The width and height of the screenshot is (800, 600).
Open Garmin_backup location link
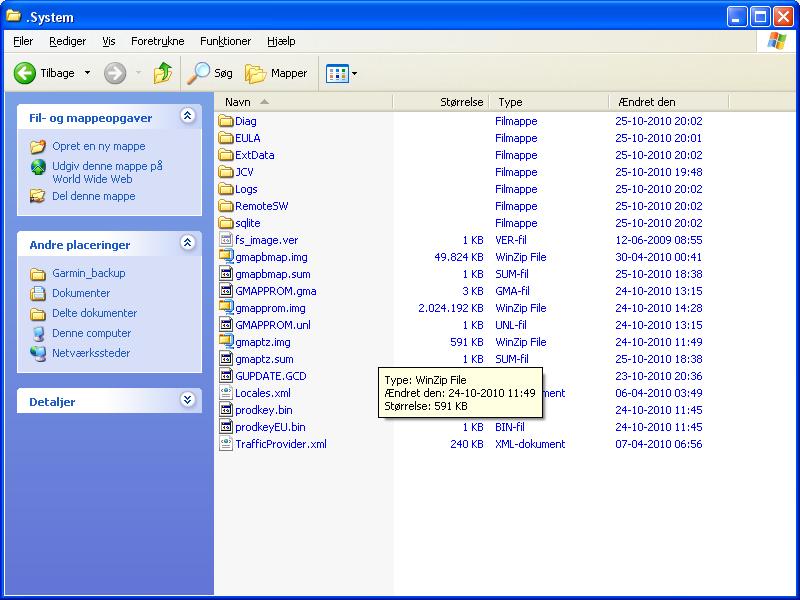[x=89, y=273]
